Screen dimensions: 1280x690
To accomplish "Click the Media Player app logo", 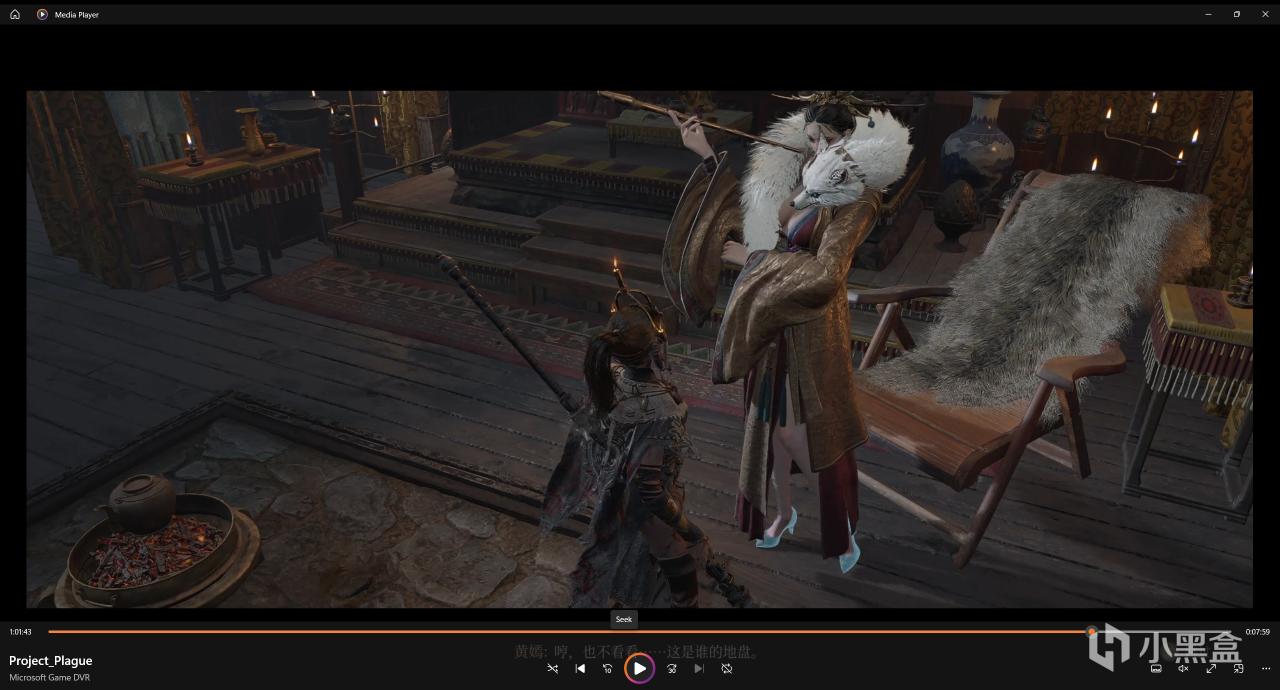I will pos(42,14).
